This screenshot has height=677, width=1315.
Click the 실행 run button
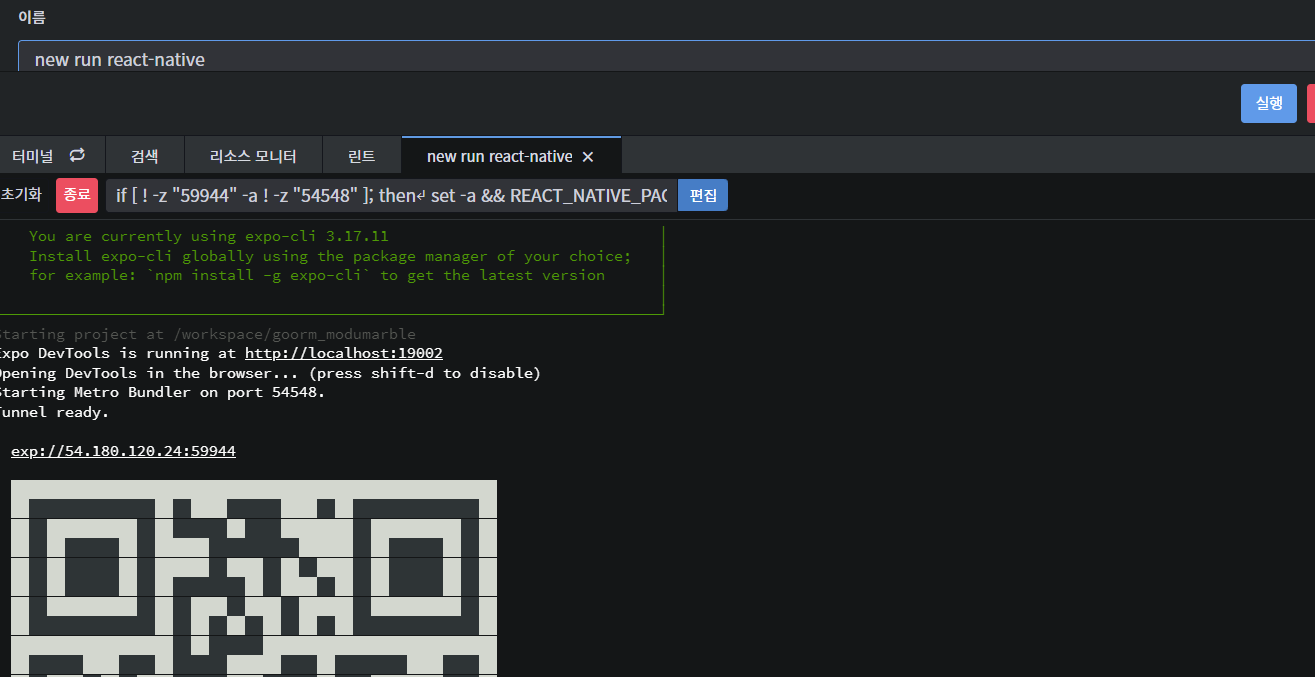[1268, 103]
